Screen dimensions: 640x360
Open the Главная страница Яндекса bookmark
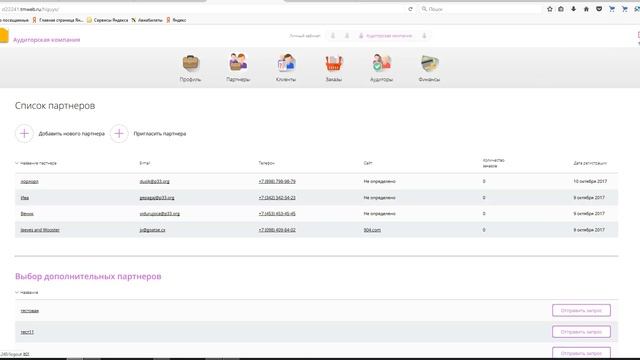click(x=57, y=20)
